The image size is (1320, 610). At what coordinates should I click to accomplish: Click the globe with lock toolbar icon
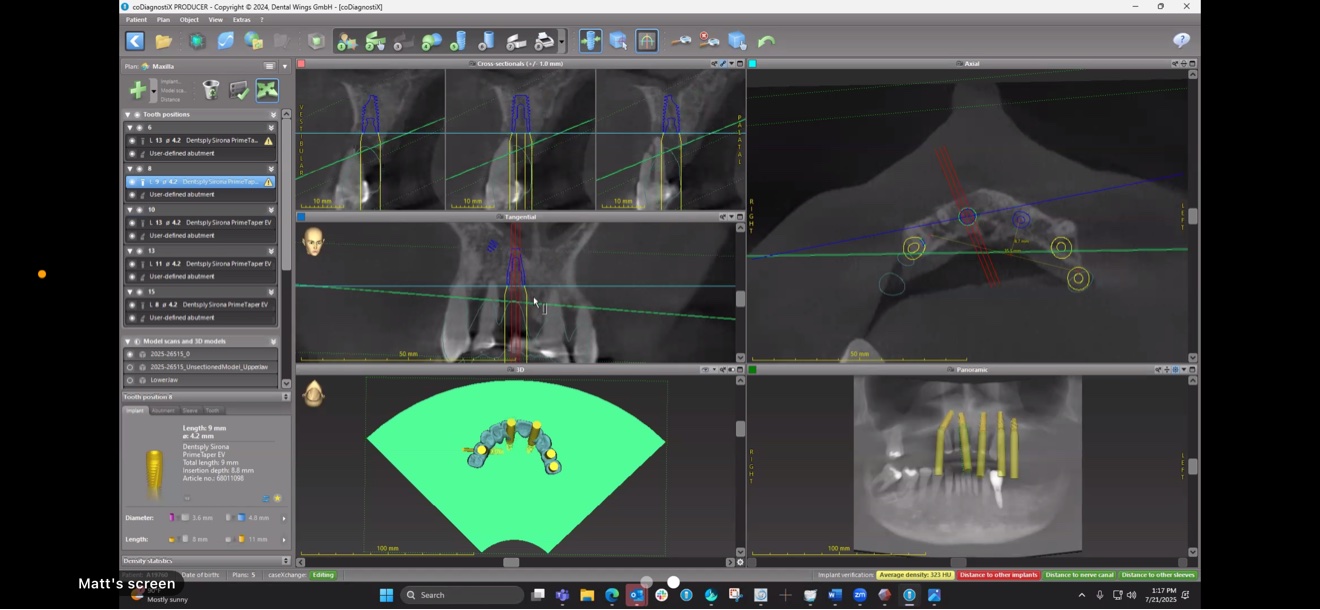pyautogui.click(x=254, y=41)
